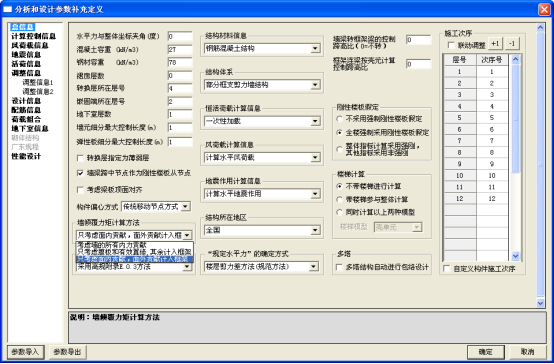Select 带楼梯参与整体计算 radio
554x364 pixels.
click(339, 200)
